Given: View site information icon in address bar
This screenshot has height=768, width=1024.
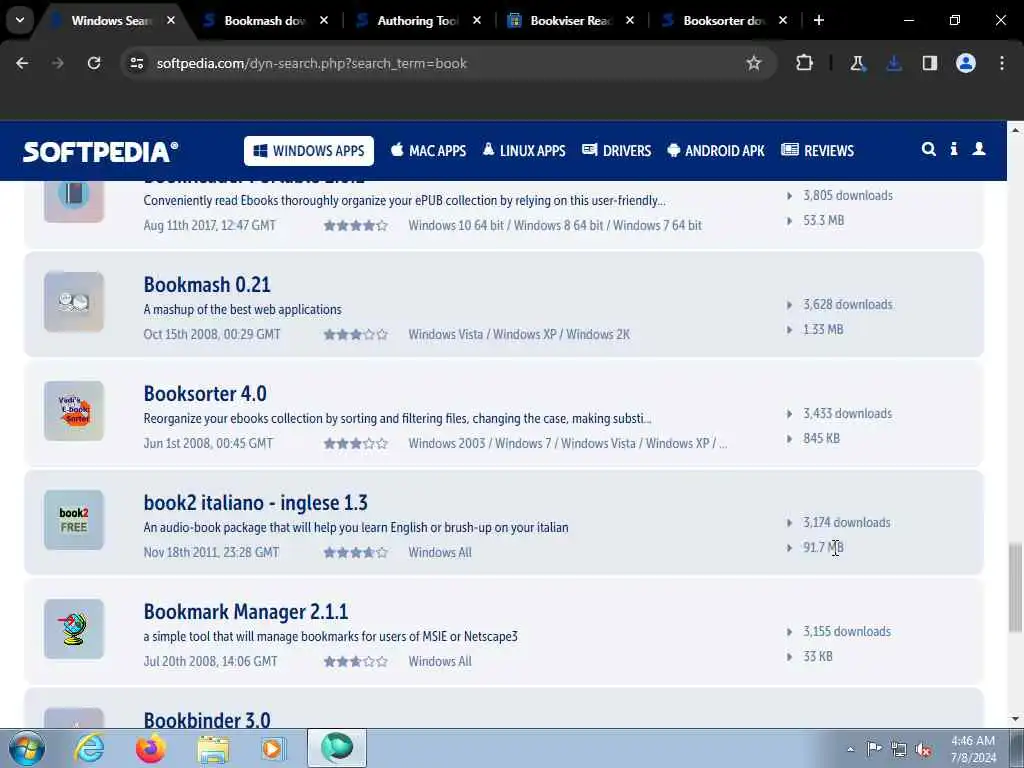Looking at the screenshot, I should [x=136, y=63].
